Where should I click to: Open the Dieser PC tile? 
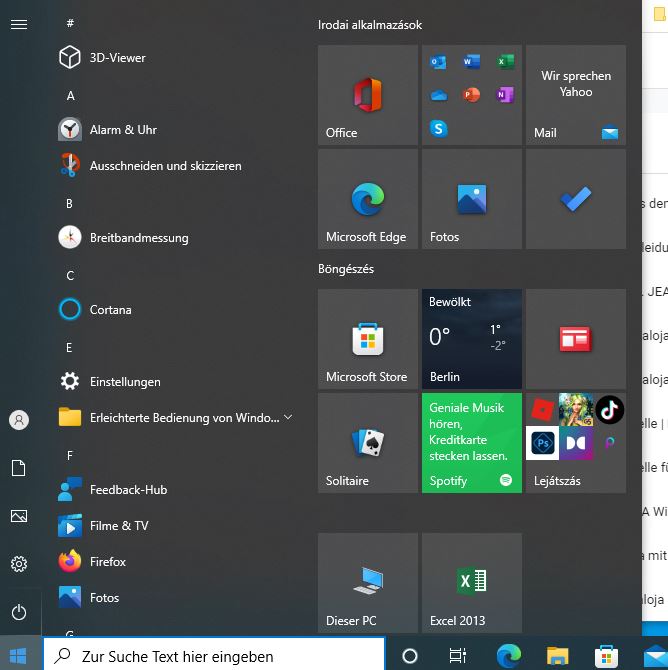pyautogui.click(x=368, y=583)
